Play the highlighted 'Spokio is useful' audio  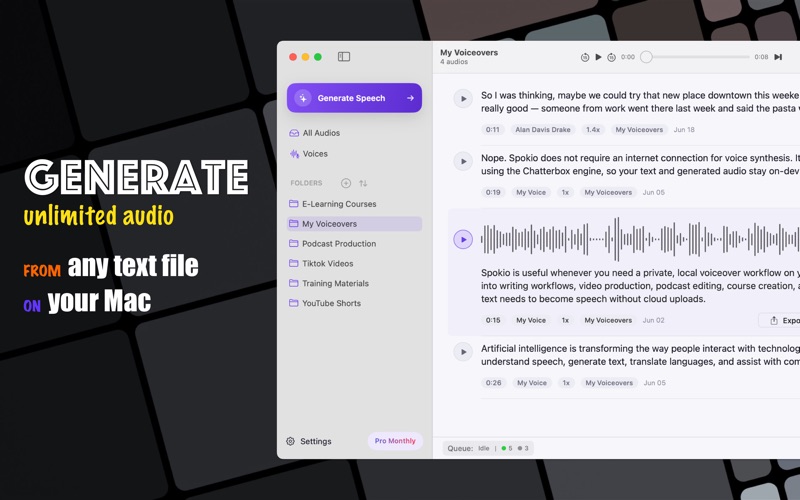click(x=463, y=239)
